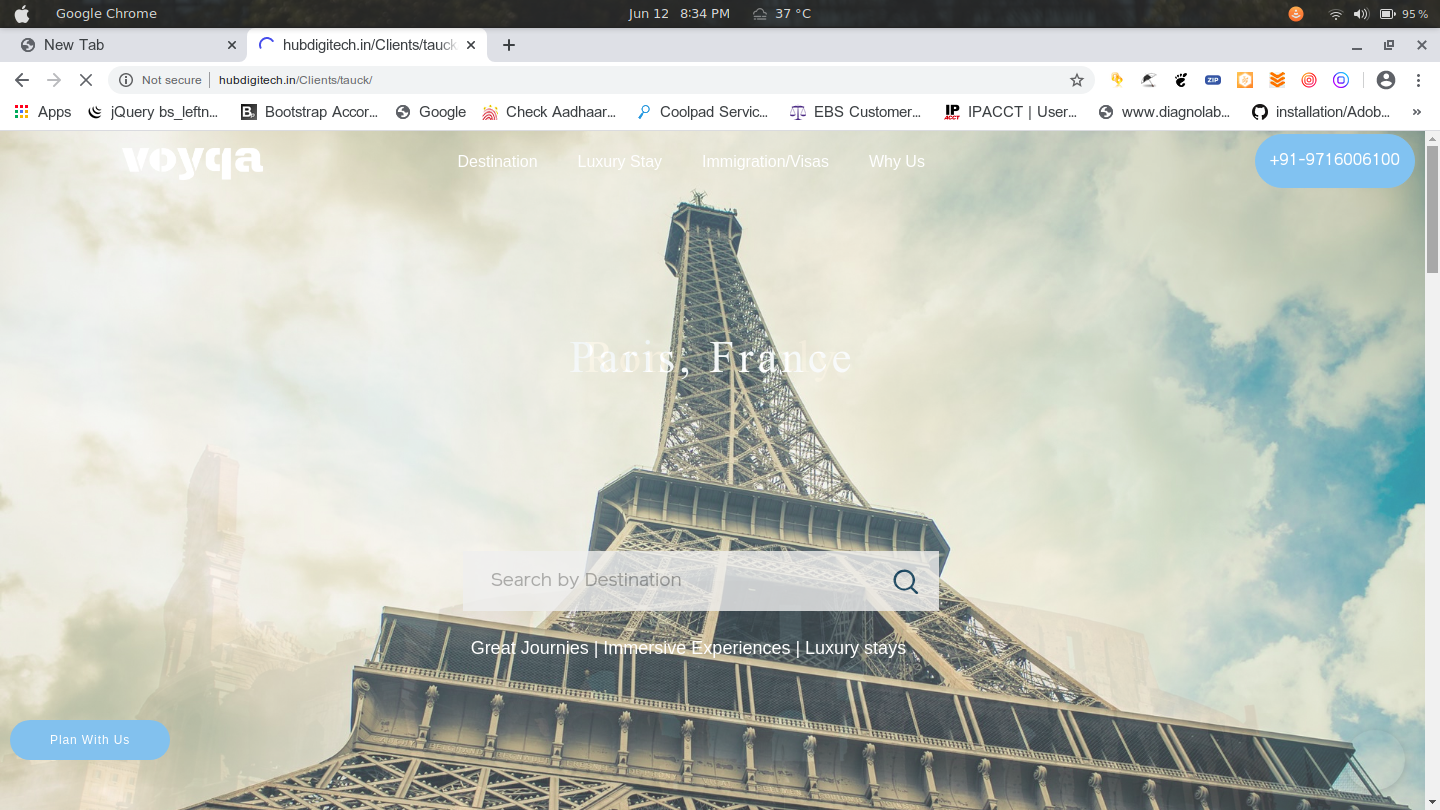Open Chrome three-dot menu
Viewport: 1440px width, 810px height.
[x=1418, y=80]
